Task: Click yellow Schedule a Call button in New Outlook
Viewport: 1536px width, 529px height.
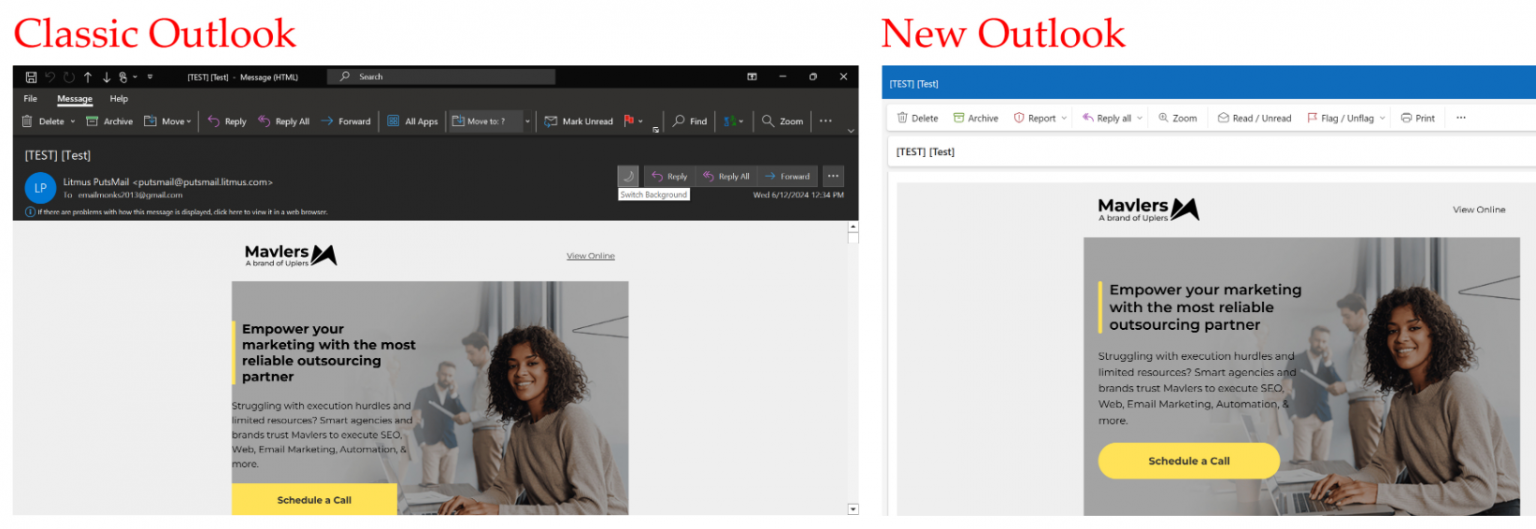Action: coord(1188,461)
